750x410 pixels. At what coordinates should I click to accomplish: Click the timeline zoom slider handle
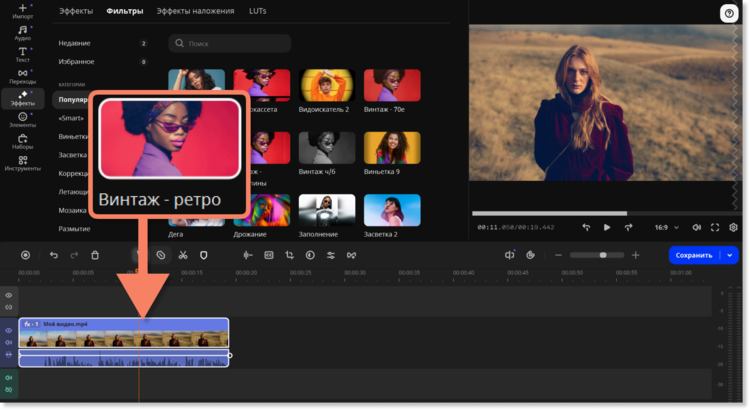tap(602, 255)
